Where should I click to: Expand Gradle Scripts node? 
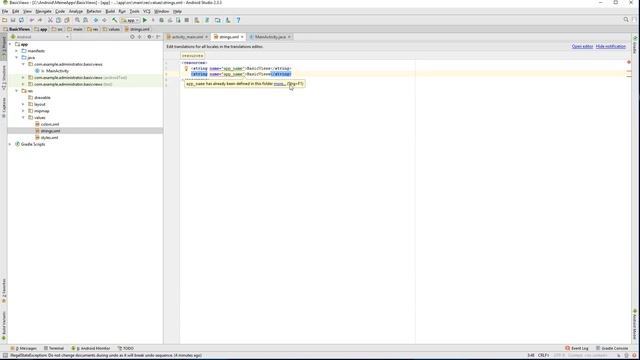[x=10, y=144]
